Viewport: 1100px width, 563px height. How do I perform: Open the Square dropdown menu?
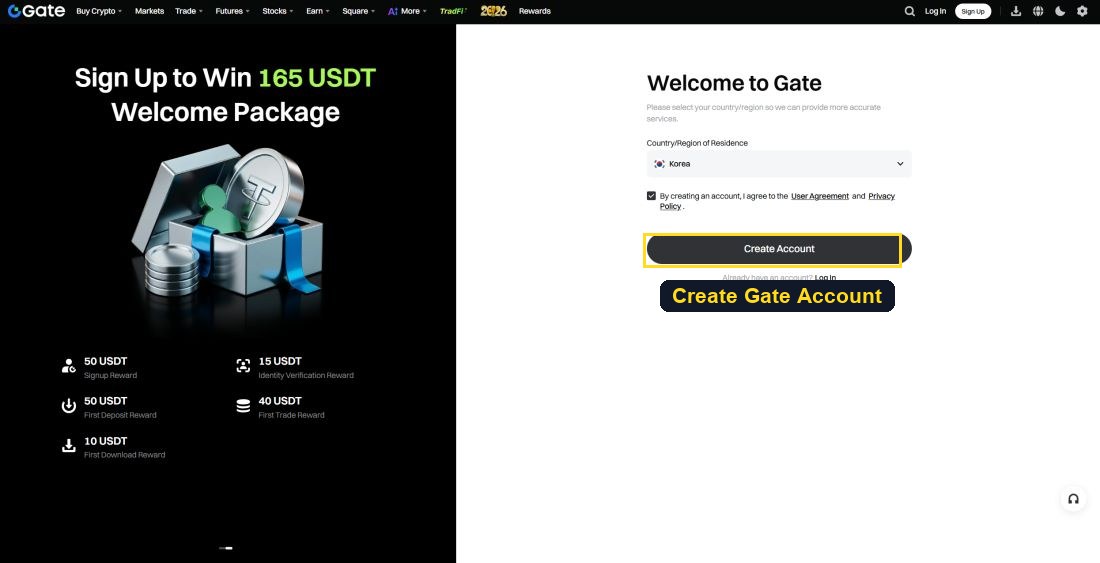[x=358, y=11]
